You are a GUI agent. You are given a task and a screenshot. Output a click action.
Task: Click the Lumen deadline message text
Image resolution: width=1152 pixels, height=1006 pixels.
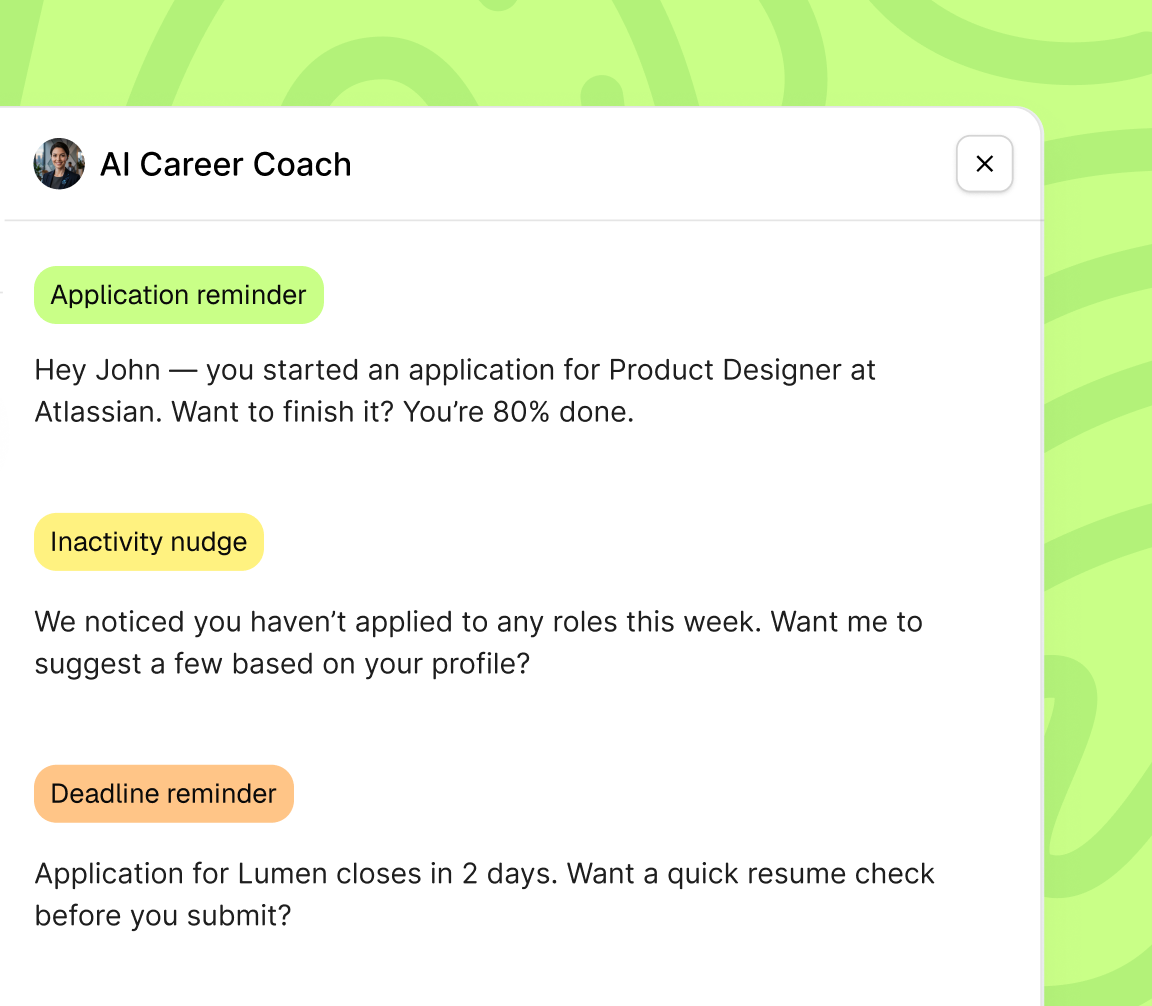(x=484, y=874)
